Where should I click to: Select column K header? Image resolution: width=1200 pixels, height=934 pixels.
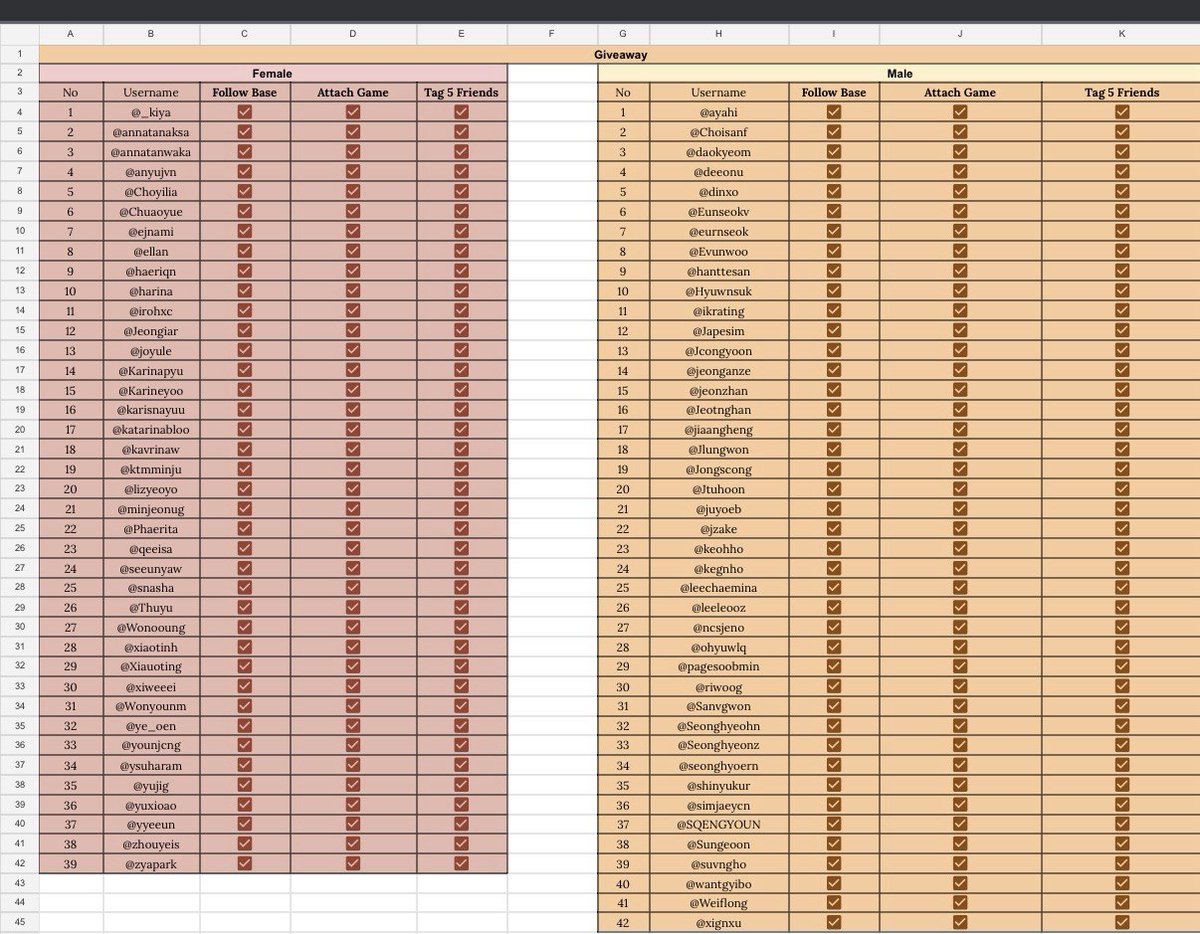1121,34
